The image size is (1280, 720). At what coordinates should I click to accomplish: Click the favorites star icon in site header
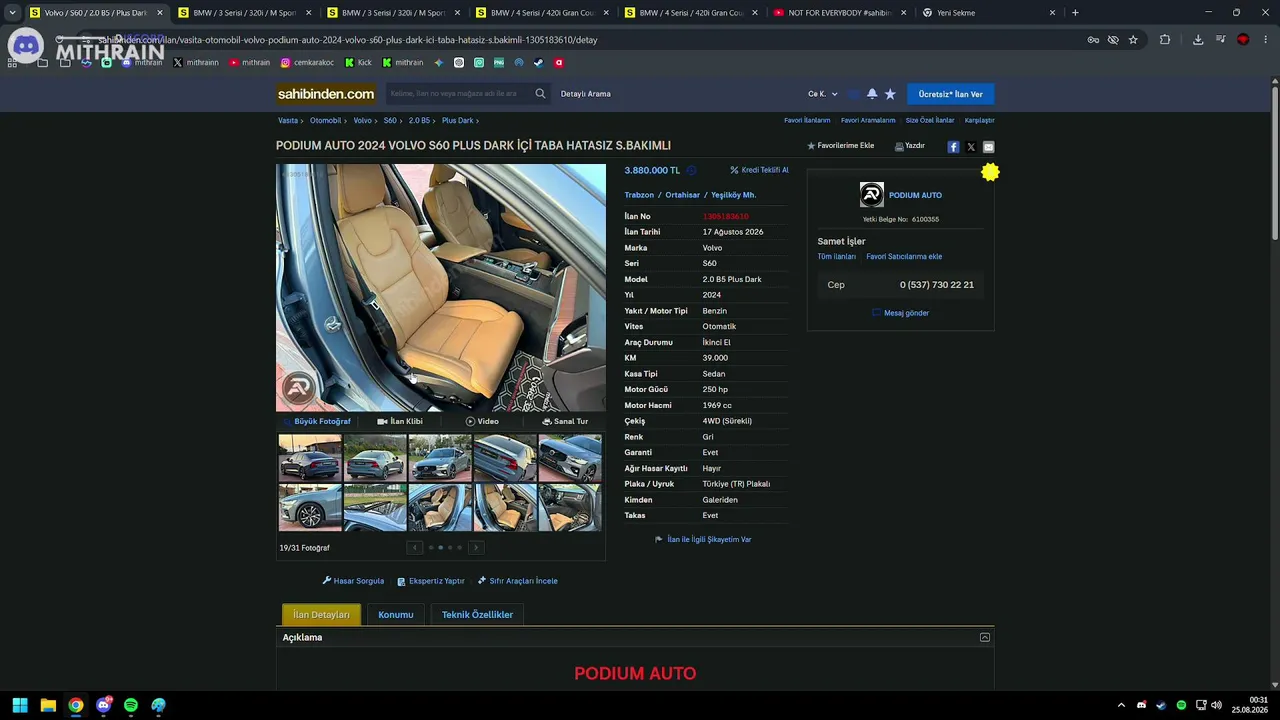(890, 94)
